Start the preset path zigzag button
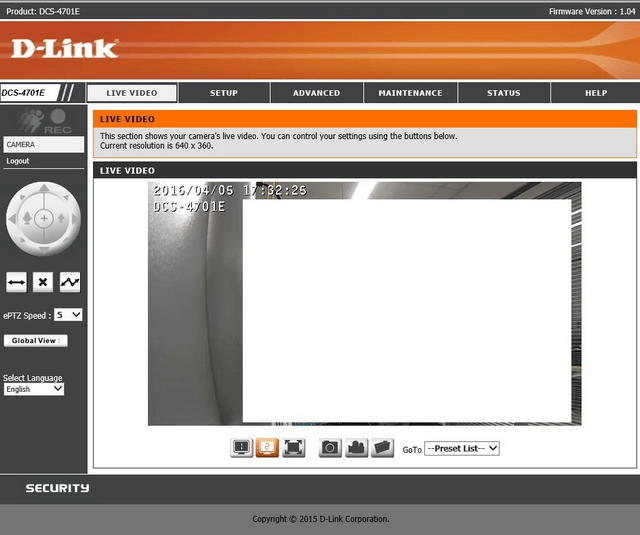 pyautogui.click(x=70, y=282)
